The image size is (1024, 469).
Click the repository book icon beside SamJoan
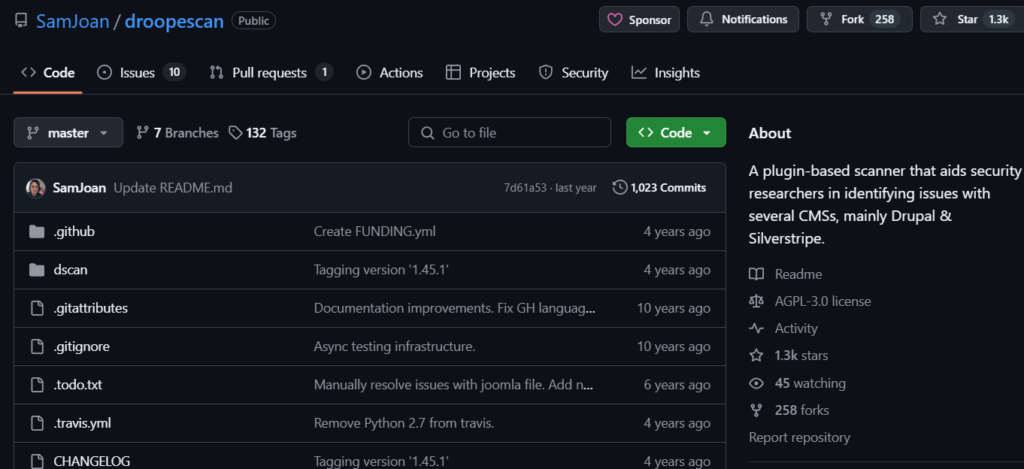(21, 21)
